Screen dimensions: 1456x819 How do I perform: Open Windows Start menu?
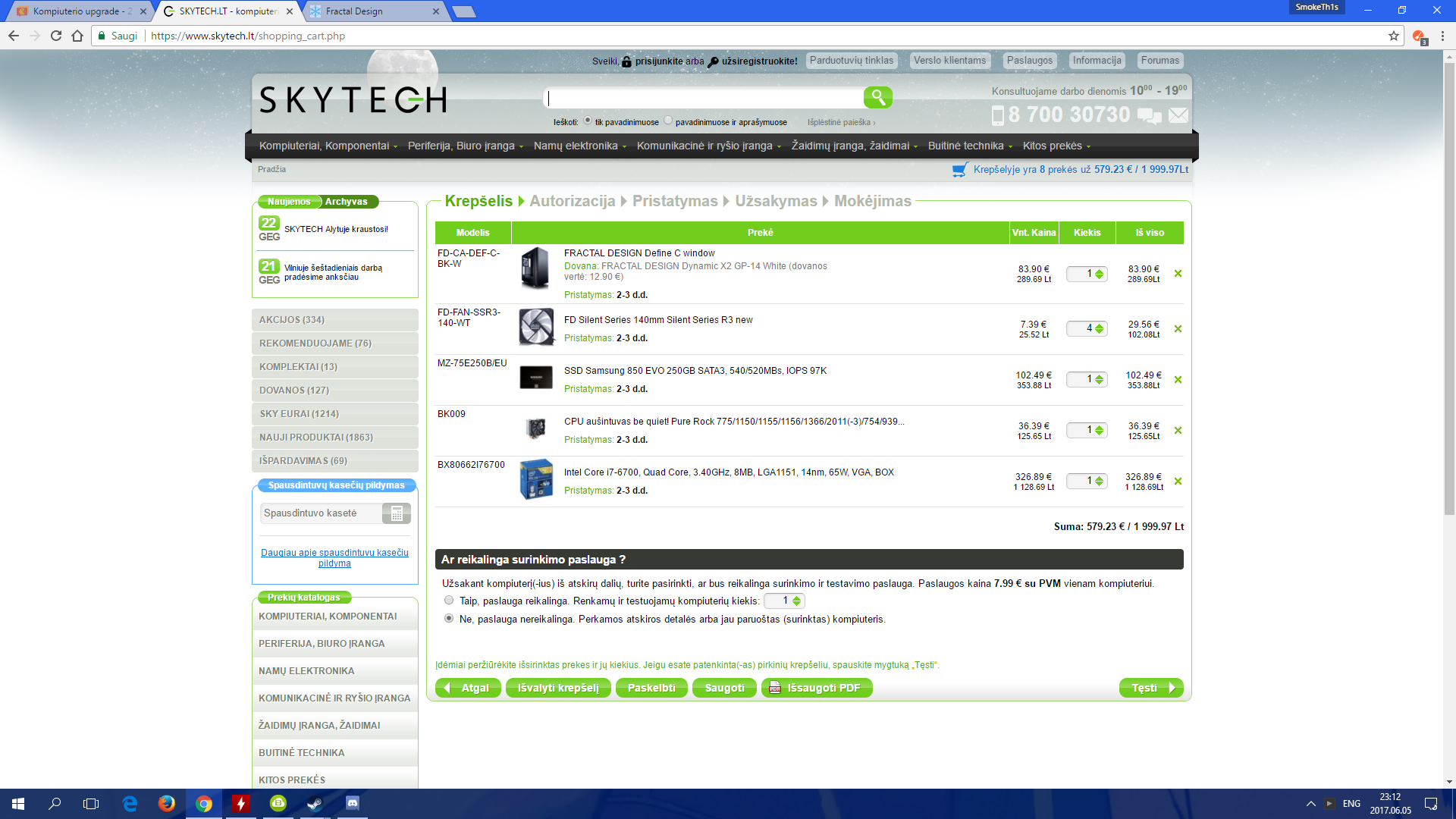(18, 804)
